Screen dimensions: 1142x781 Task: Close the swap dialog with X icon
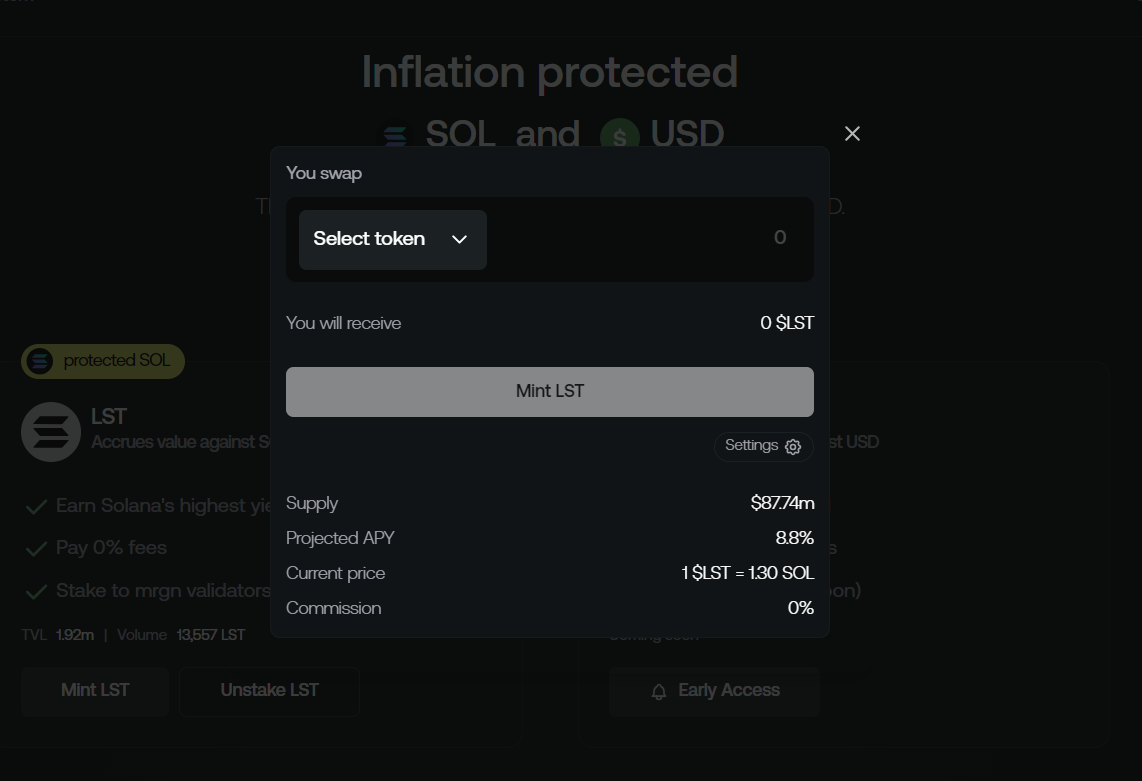852,134
